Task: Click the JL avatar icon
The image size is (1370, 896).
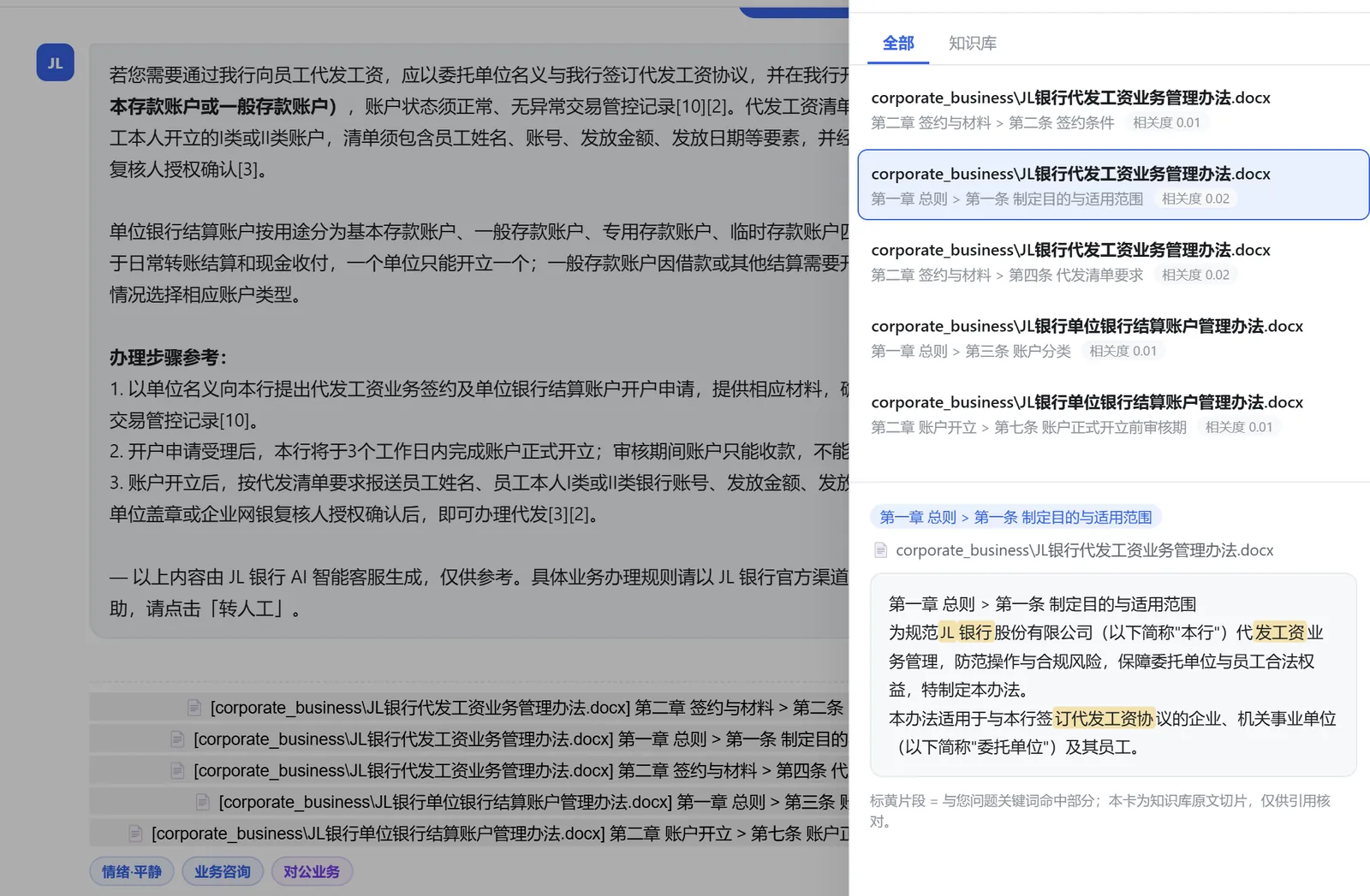Action: coord(55,62)
